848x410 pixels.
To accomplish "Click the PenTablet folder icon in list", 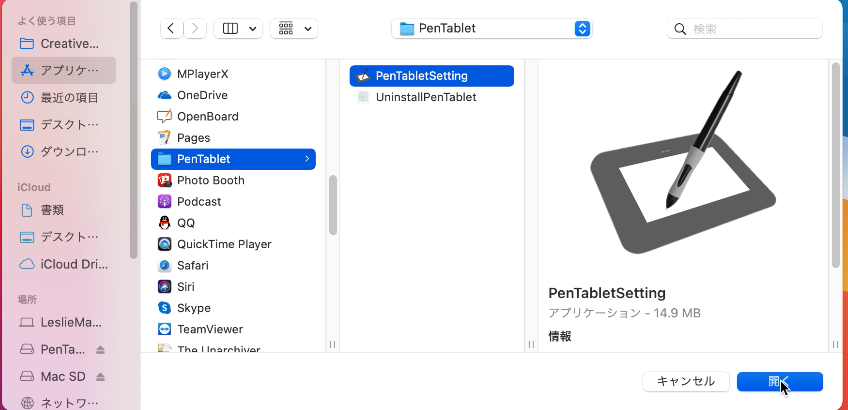I will click(164, 159).
